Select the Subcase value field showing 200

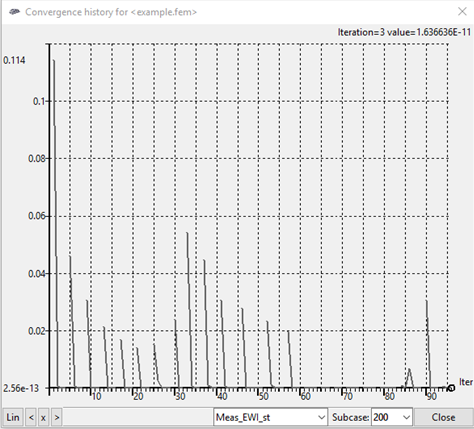[386, 417]
